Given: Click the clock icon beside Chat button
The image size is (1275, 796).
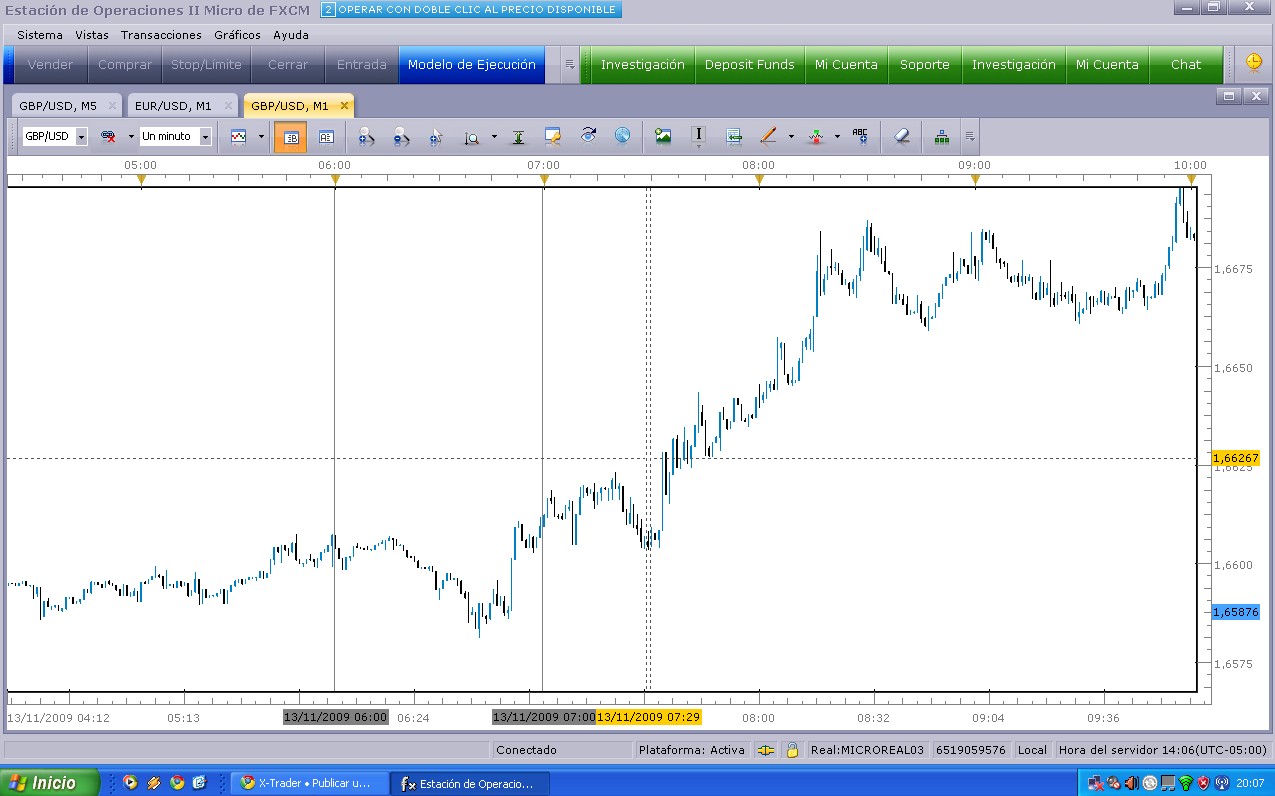Looking at the screenshot, I should point(1253,64).
